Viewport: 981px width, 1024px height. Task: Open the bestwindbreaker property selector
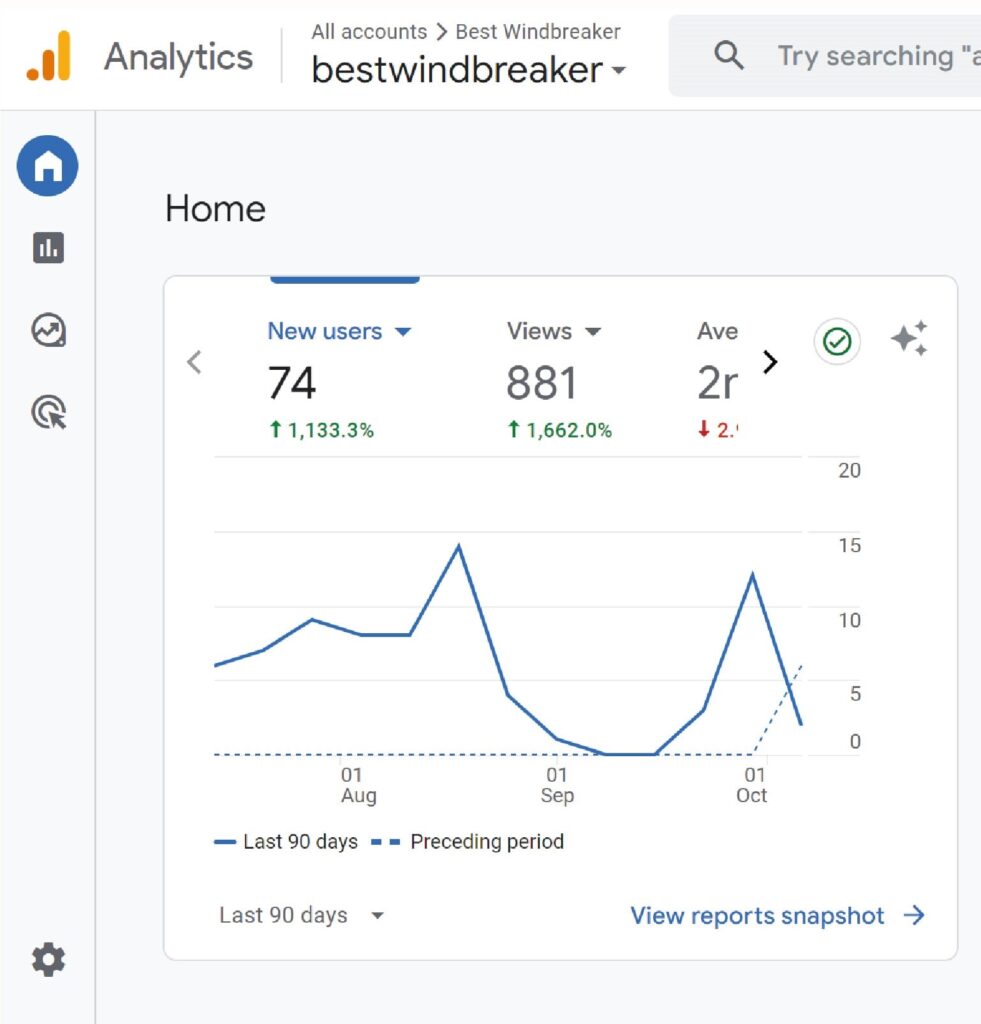point(468,69)
